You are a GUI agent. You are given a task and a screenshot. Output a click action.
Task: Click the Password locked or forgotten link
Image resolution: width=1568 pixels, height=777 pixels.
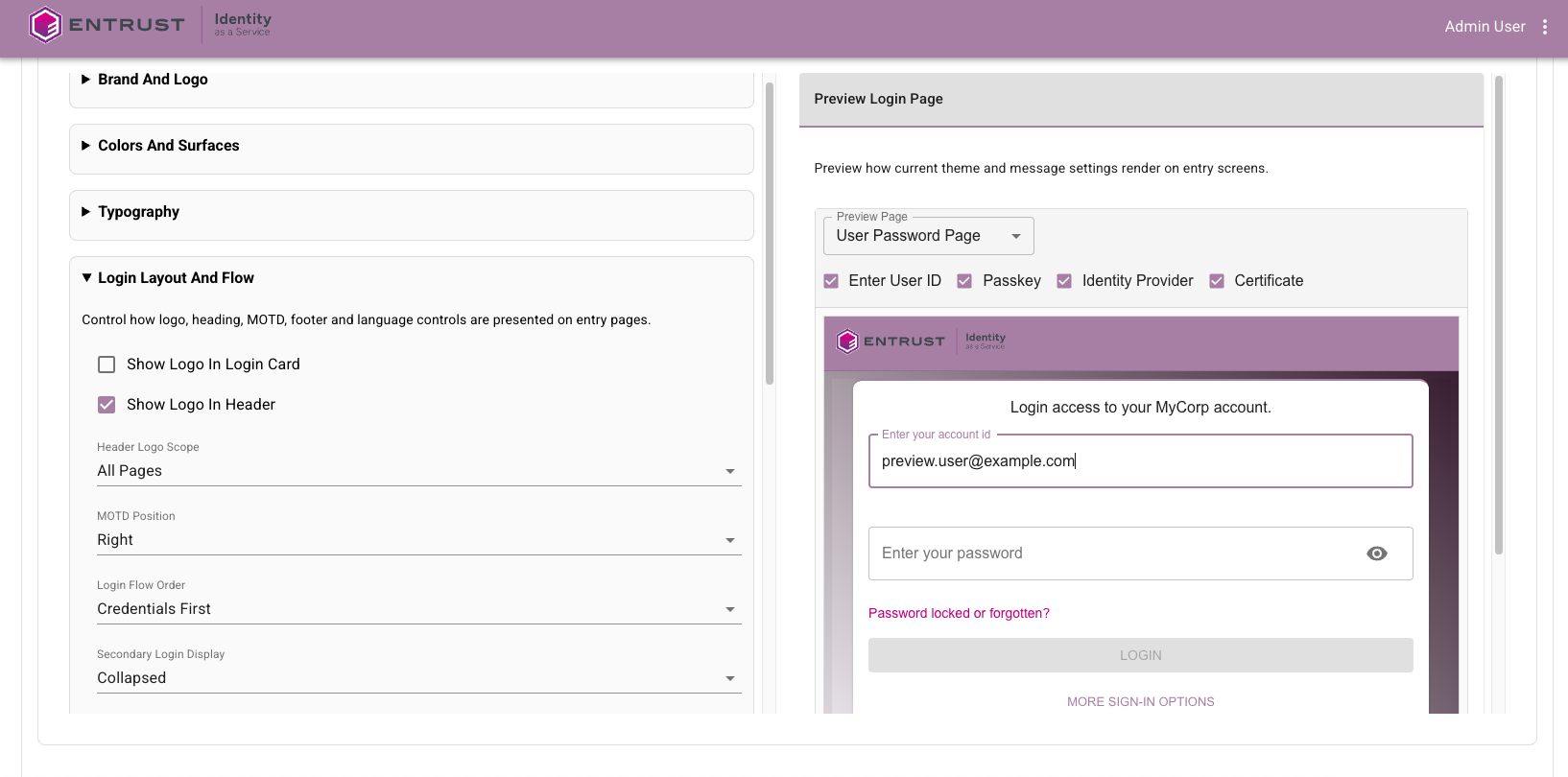(959, 614)
